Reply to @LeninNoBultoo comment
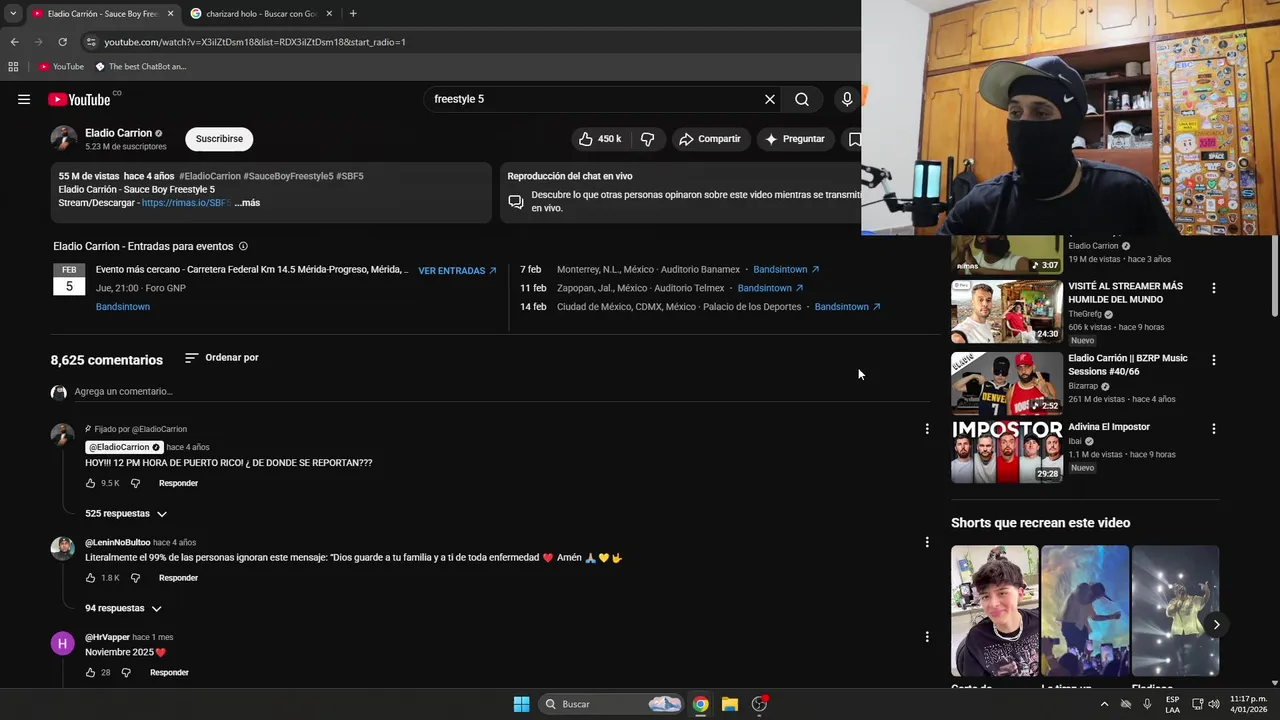The image size is (1280, 720). coord(178,578)
